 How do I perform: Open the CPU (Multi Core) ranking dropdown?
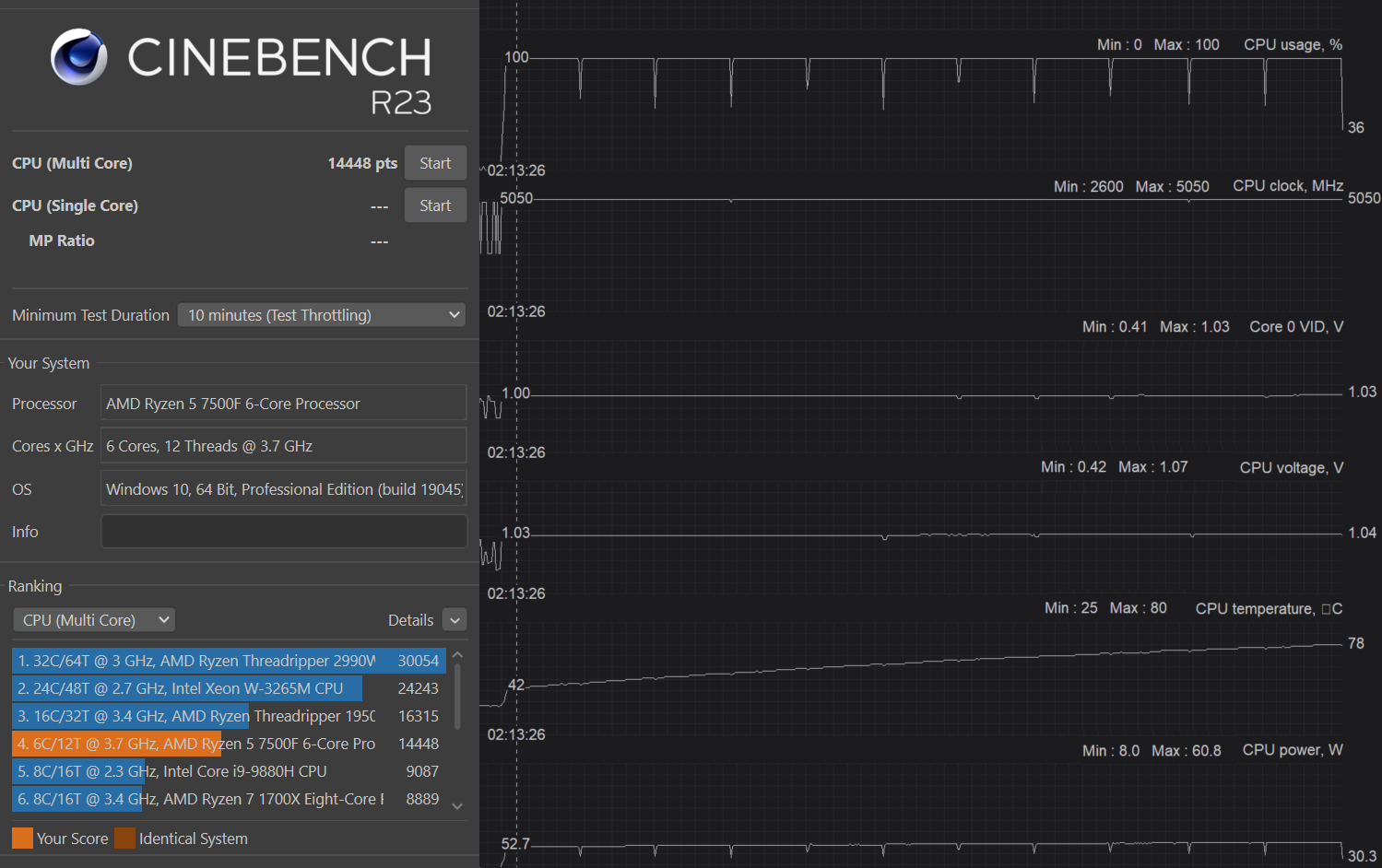click(94, 620)
